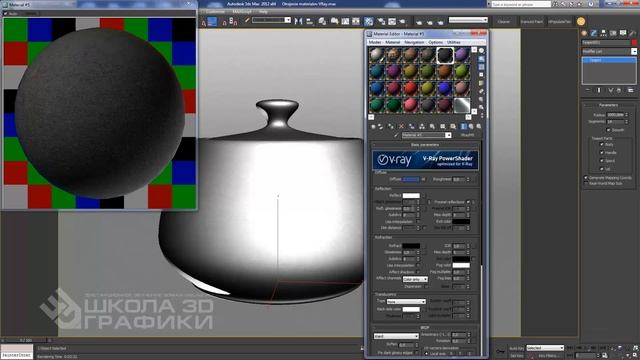640x360 pixels.
Task: Click the Refraction IOR value field
Action: pos(459,246)
